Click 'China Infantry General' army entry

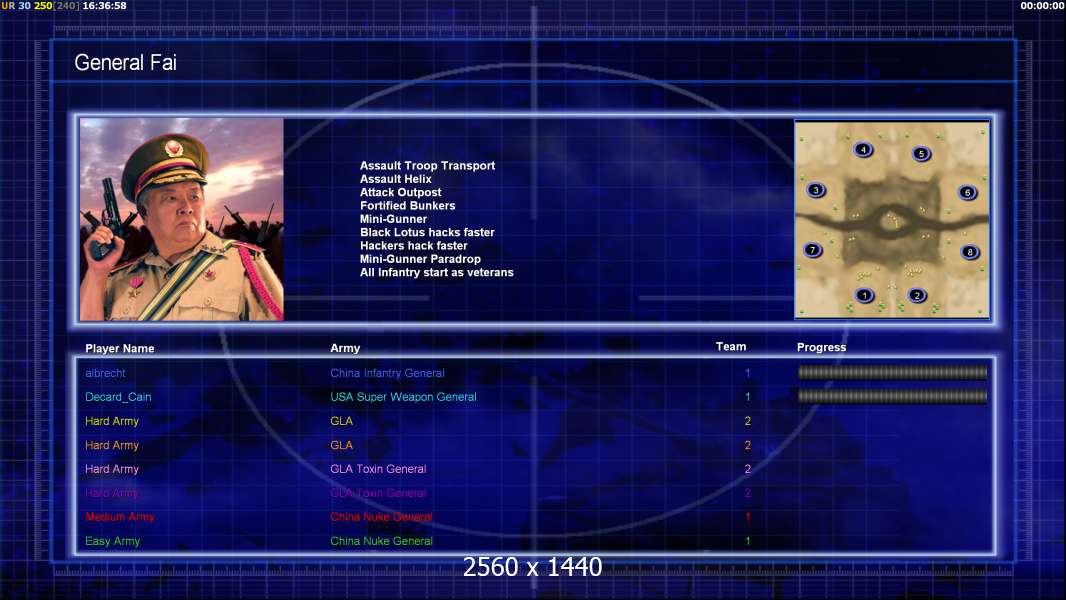point(388,373)
